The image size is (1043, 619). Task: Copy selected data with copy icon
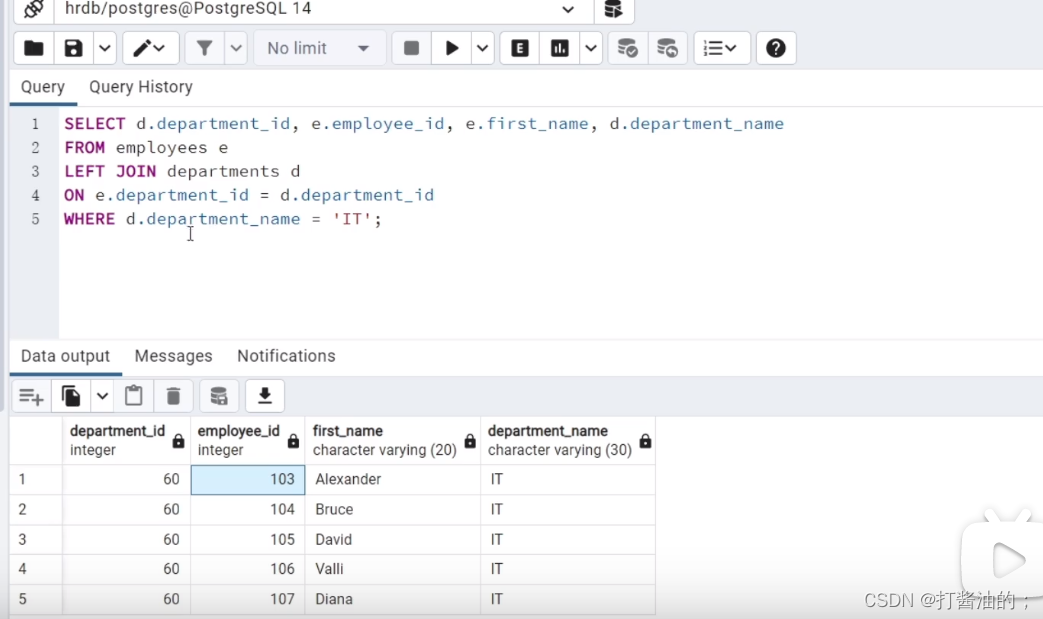coord(71,397)
